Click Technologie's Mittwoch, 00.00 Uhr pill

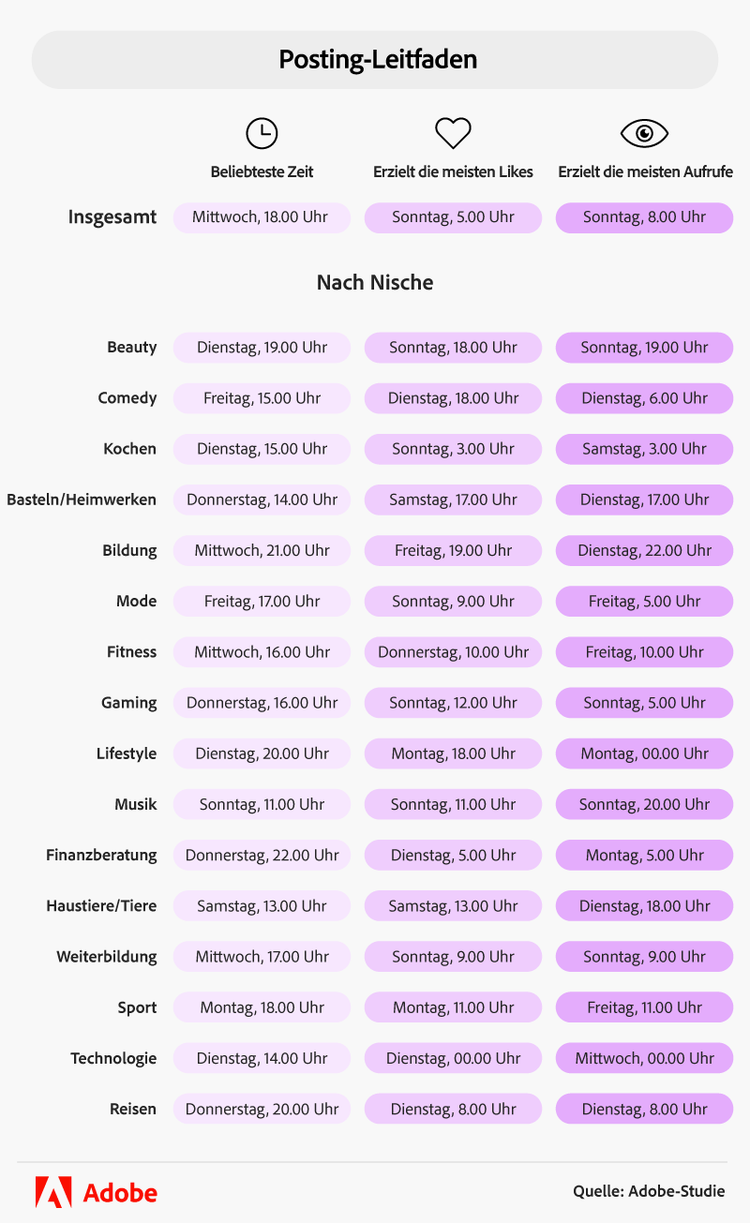[x=644, y=1058]
